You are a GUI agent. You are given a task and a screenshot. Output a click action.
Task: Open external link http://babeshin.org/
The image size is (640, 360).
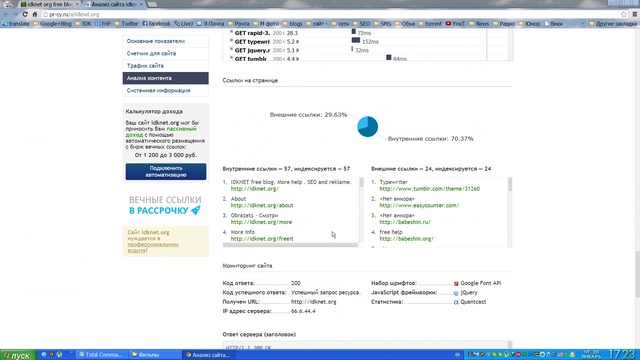tap(407, 239)
